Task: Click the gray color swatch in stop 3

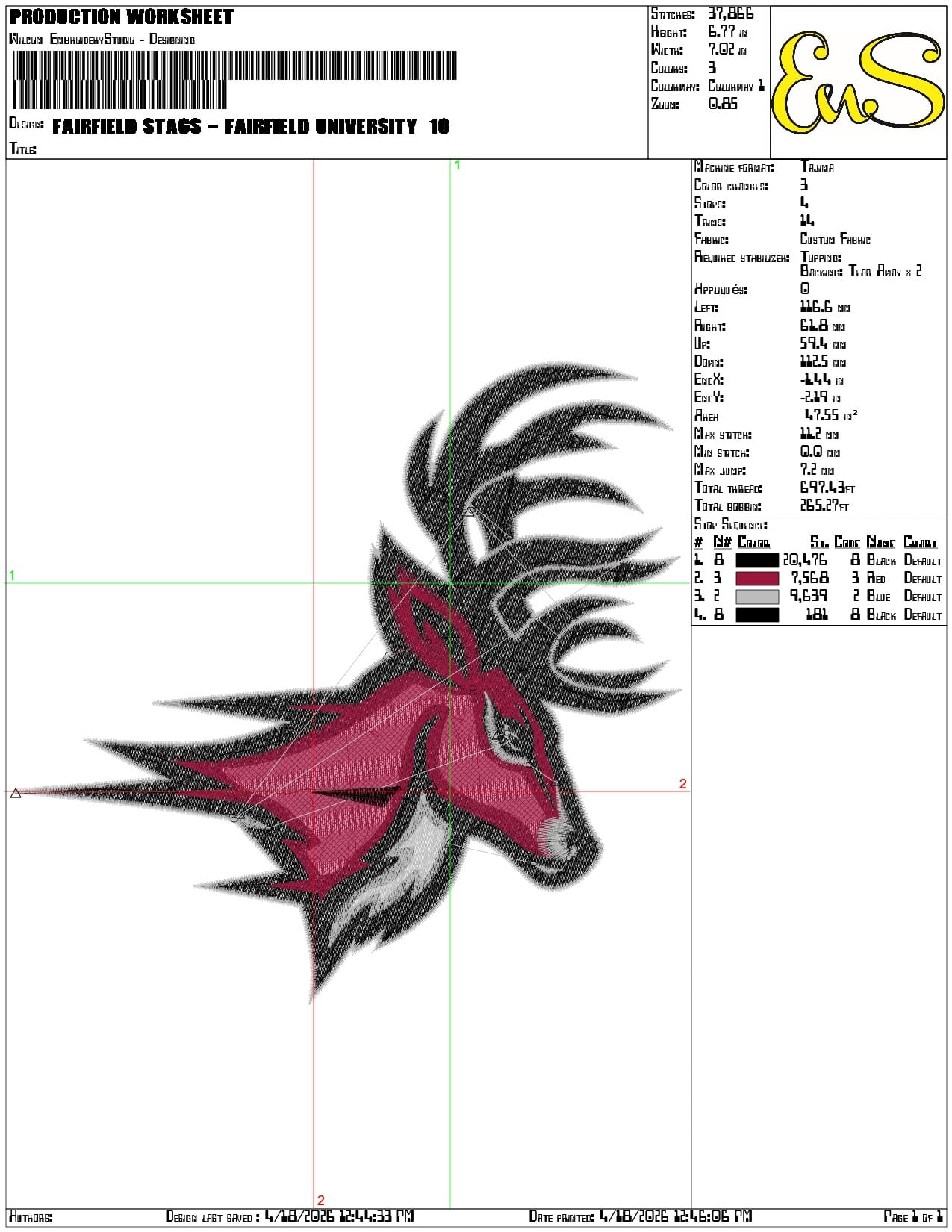Action: click(x=757, y=597)
